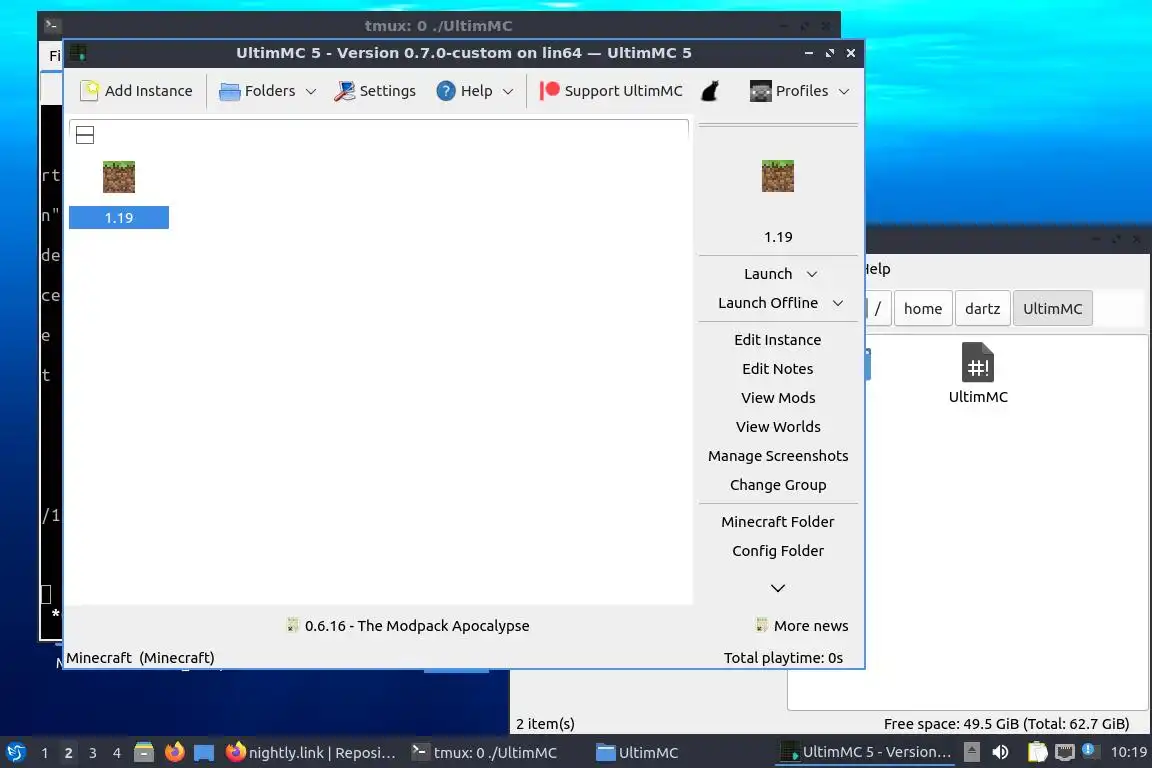Switch to workspace 1
1152x768 pixels.
coord(45,753)
